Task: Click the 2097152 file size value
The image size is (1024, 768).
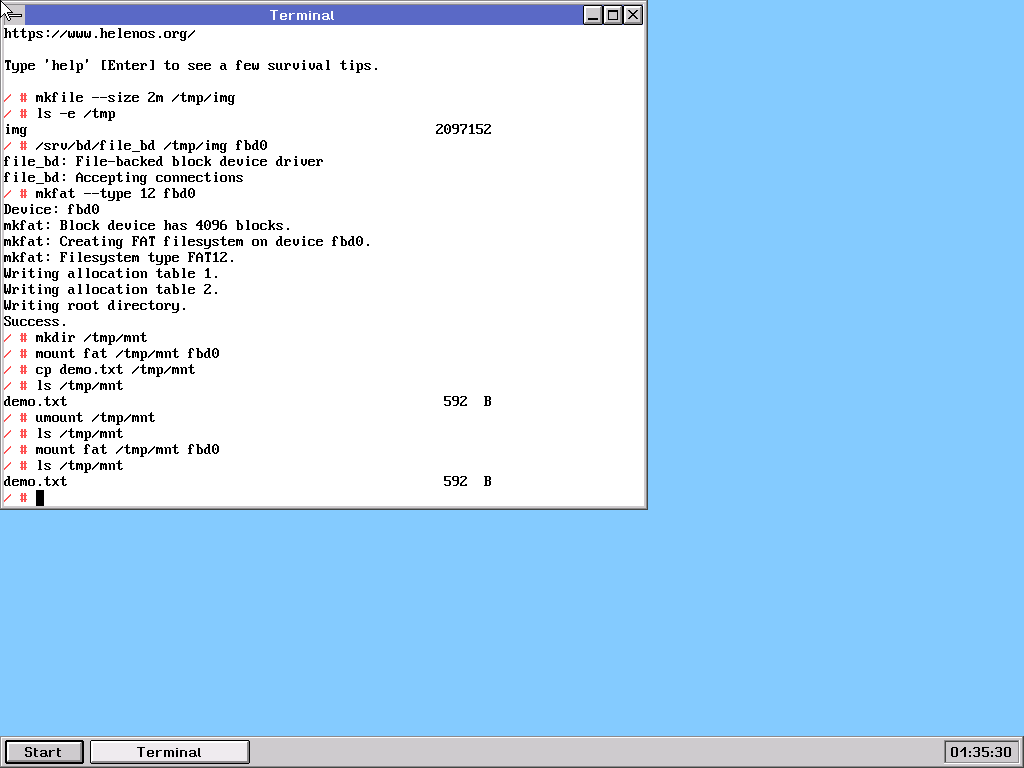Action: [463, 130]
